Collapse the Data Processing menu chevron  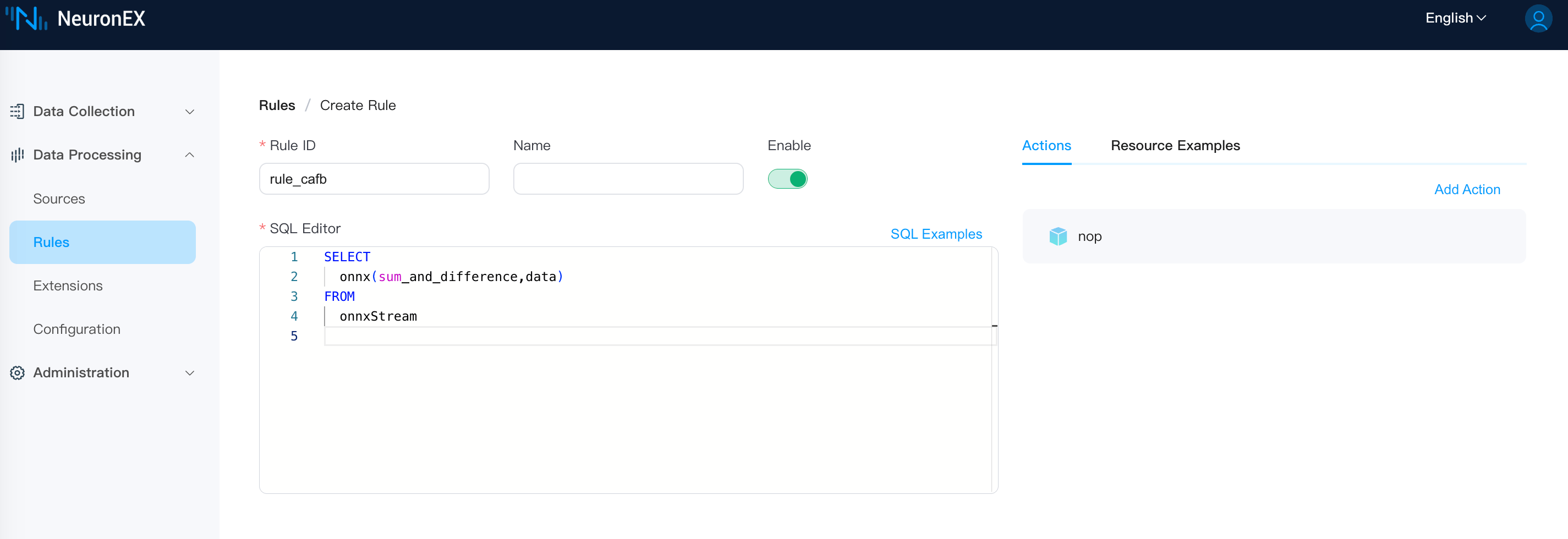tap(190, 155)
